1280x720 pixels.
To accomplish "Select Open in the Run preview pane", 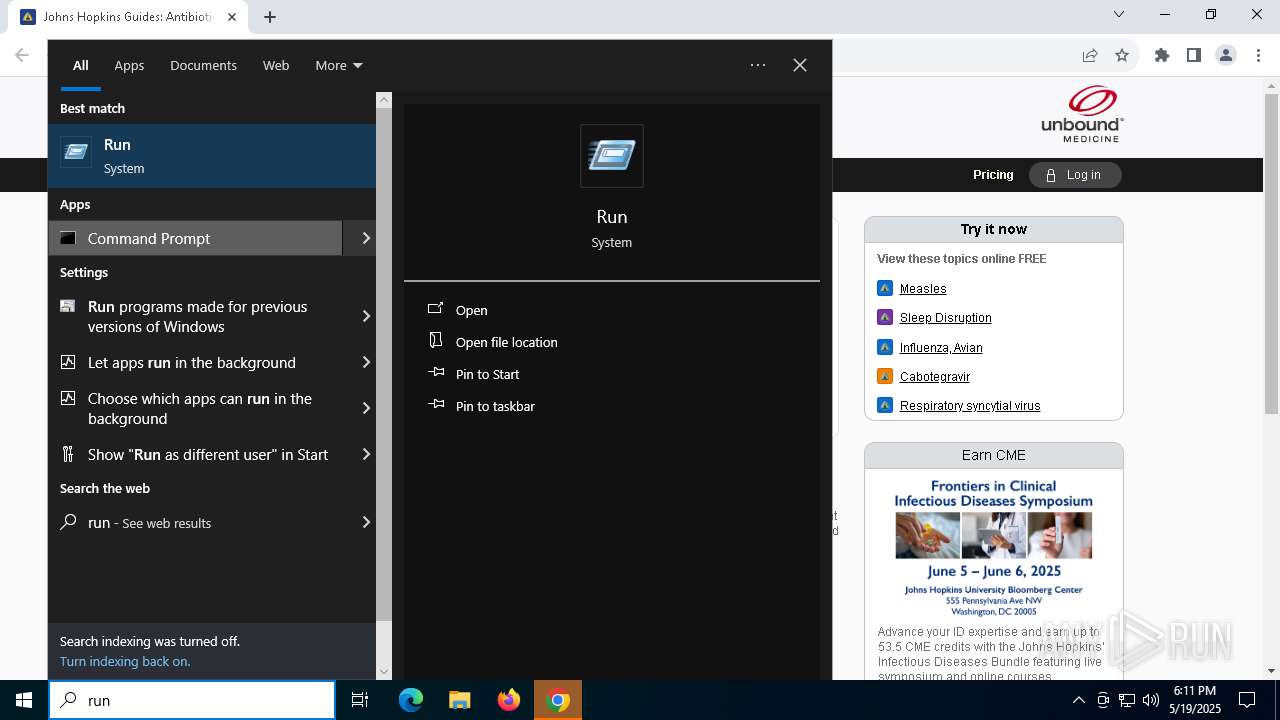I will click(471, 310).
